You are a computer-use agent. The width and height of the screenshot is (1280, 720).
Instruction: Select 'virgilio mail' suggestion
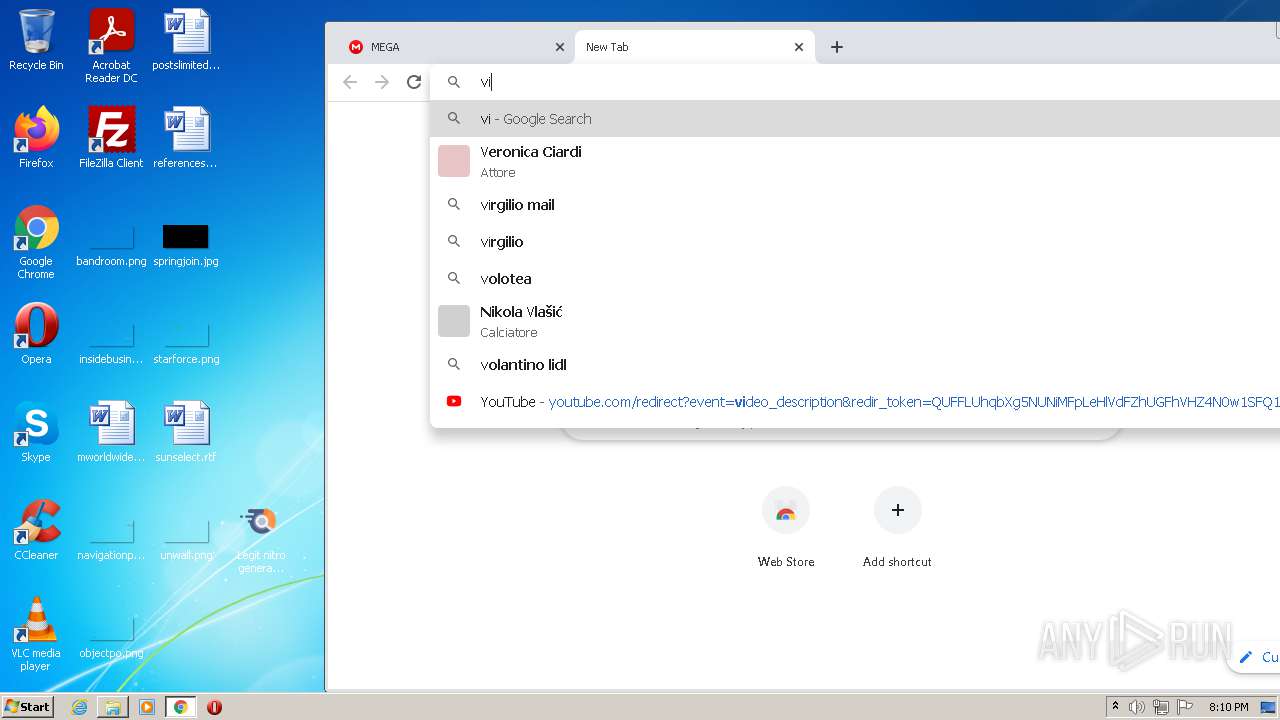[x=855, y=204]
